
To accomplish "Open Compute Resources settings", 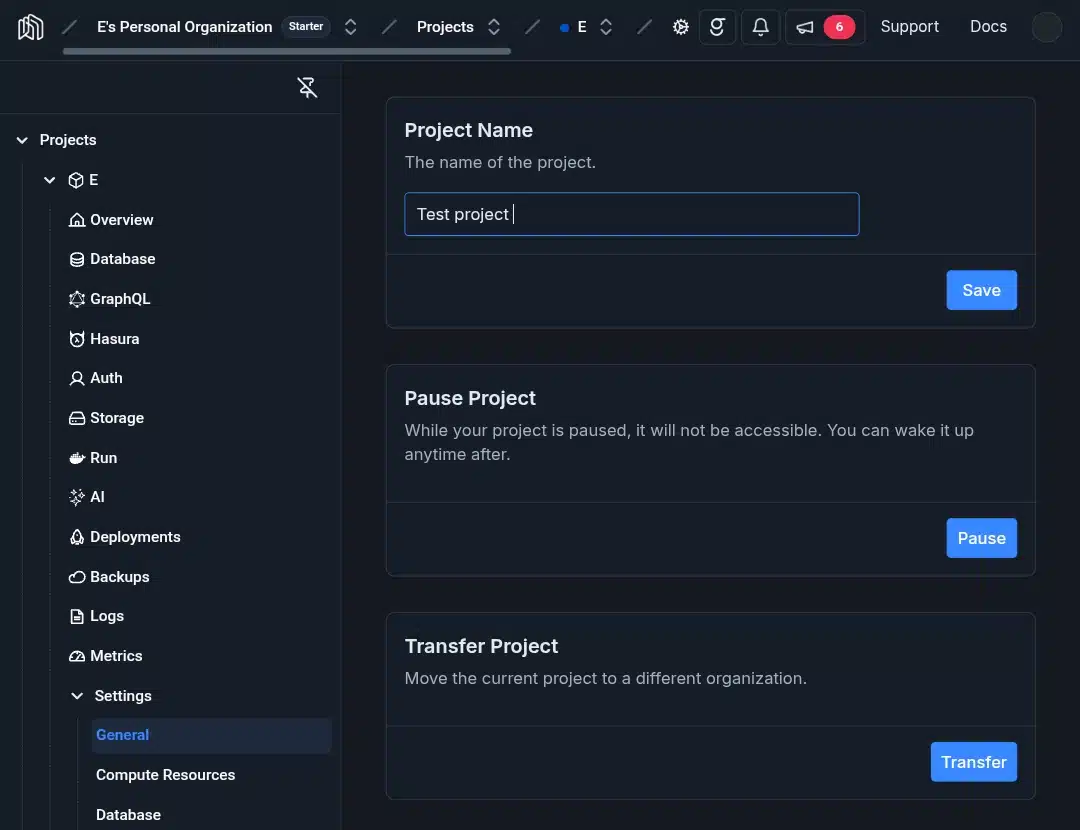I will coord(165,775).
